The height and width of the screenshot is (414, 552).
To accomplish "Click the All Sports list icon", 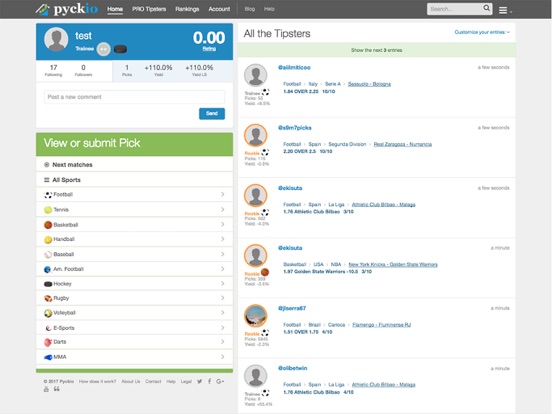I will click(x=46, y=180).
